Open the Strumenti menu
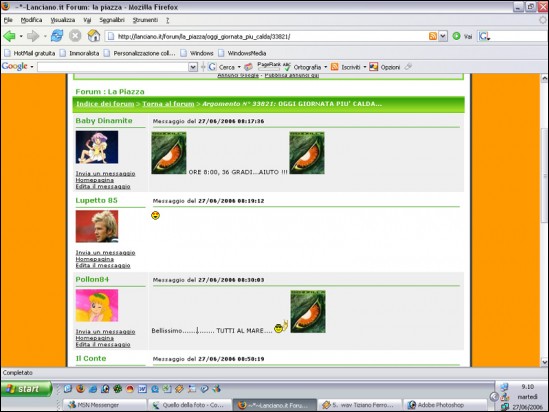The image size is (549, 412). click(145, 20)
